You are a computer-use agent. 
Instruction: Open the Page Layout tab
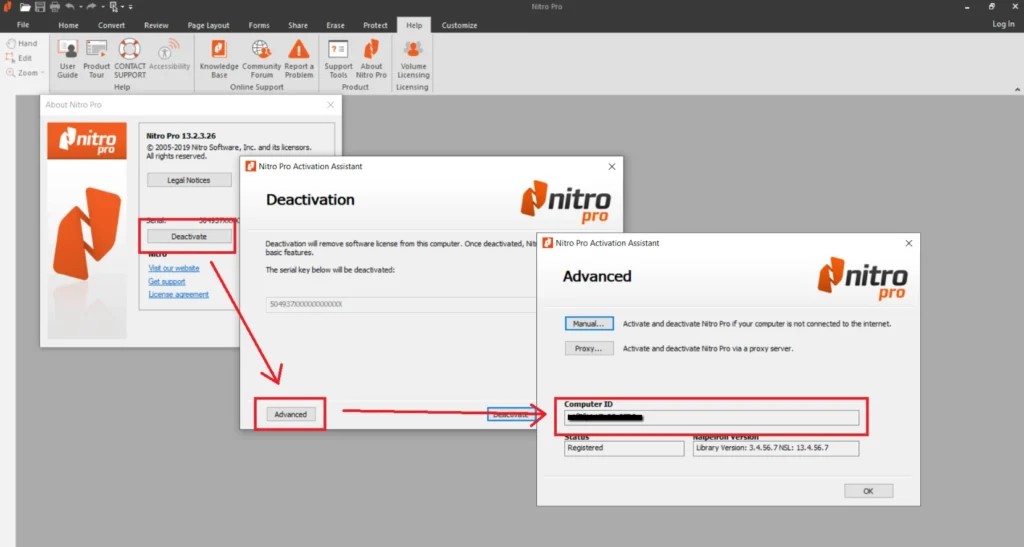pos(208,25)
